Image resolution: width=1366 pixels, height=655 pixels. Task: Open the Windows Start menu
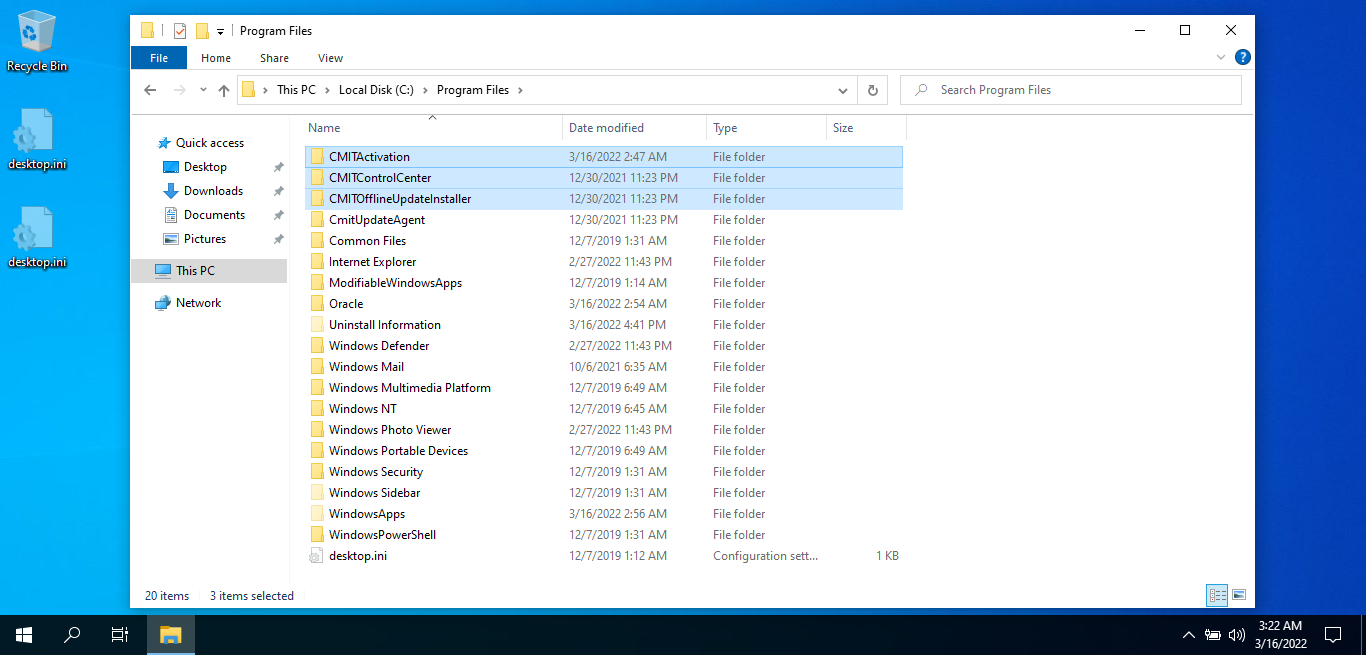(x=24, y=635)
